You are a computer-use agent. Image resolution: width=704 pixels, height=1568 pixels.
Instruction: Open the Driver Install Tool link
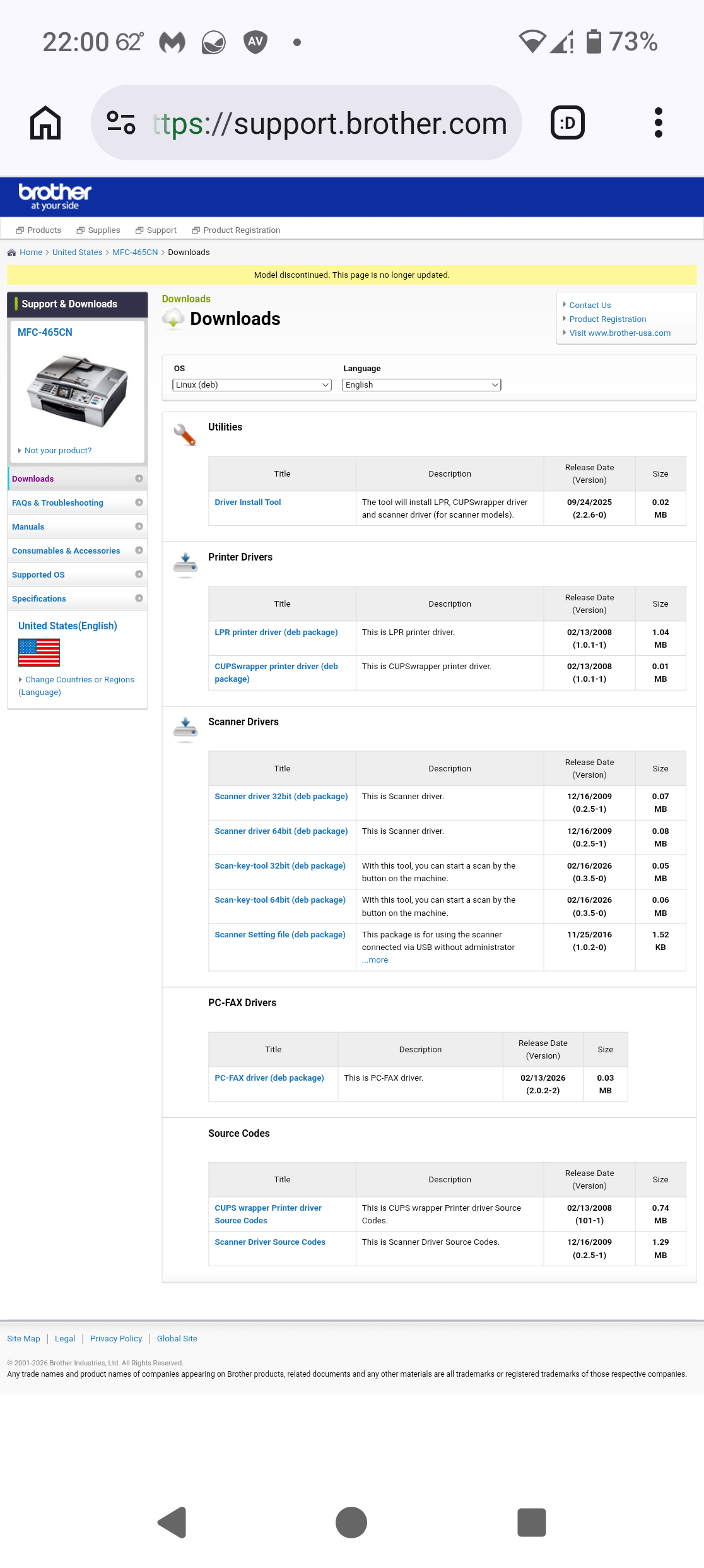point(248,502)
